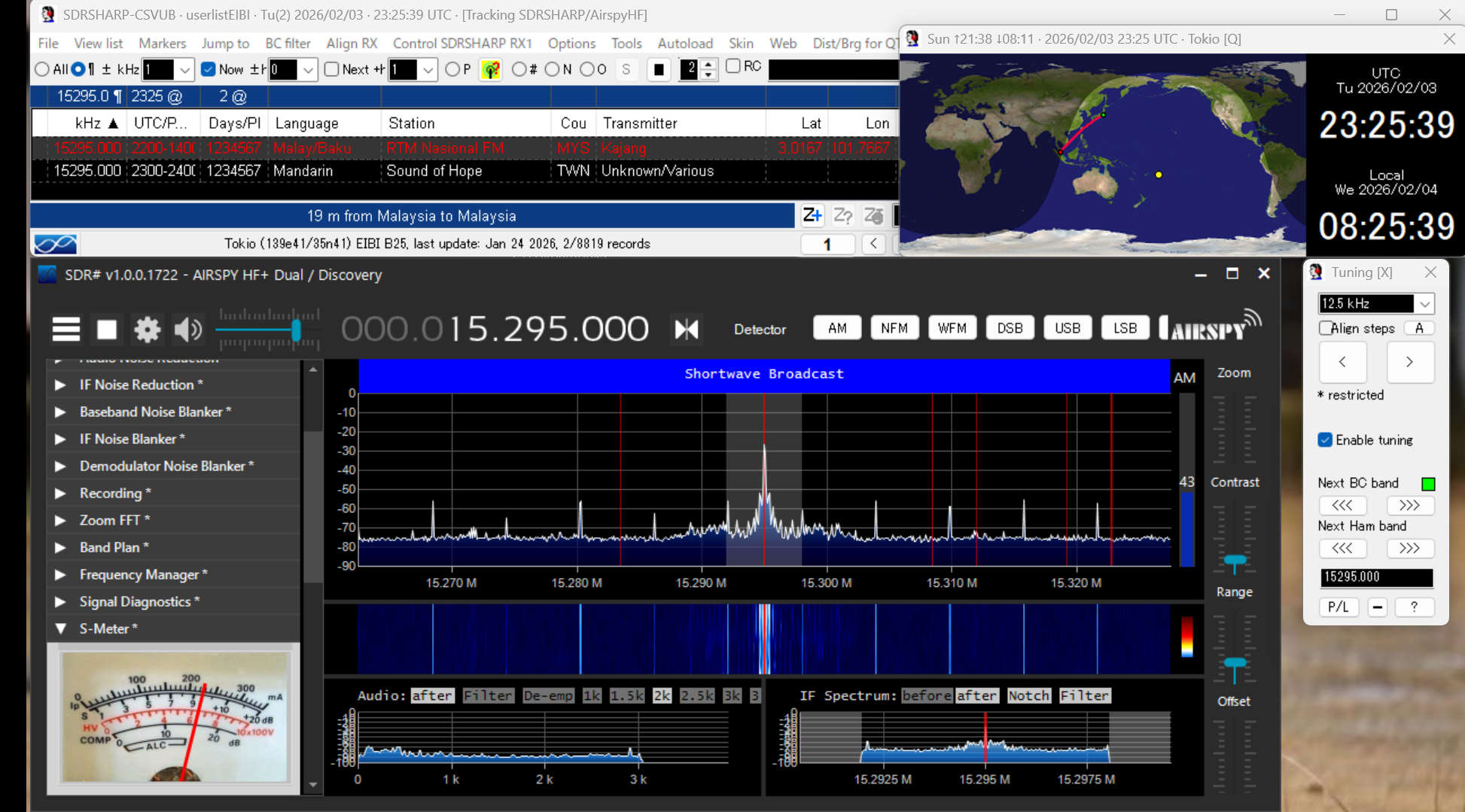Screen dimensions: 1465x812
Task: Select the USB detector mode
Action: 1067,328
